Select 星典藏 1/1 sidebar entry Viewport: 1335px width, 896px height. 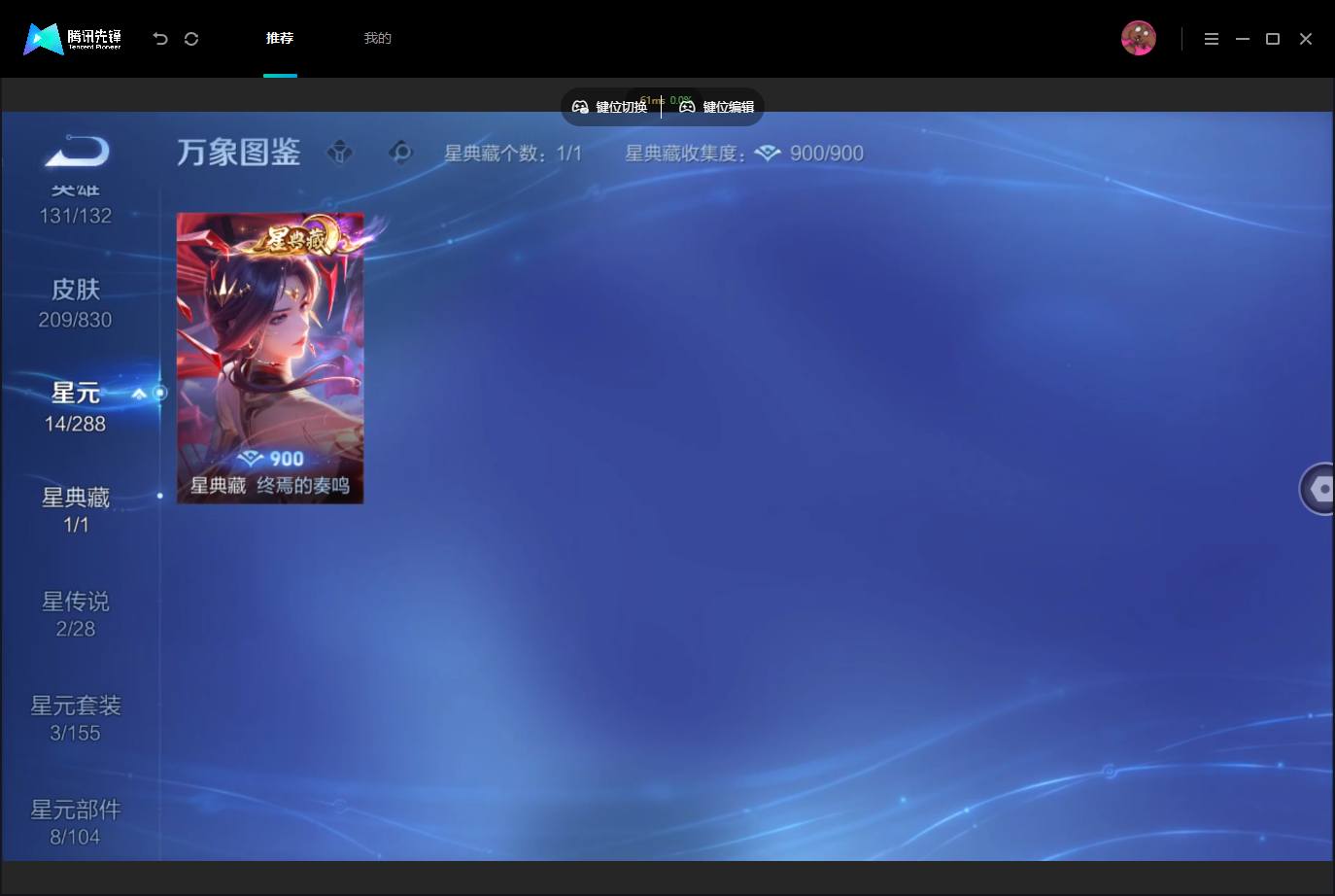click(76, 510)
